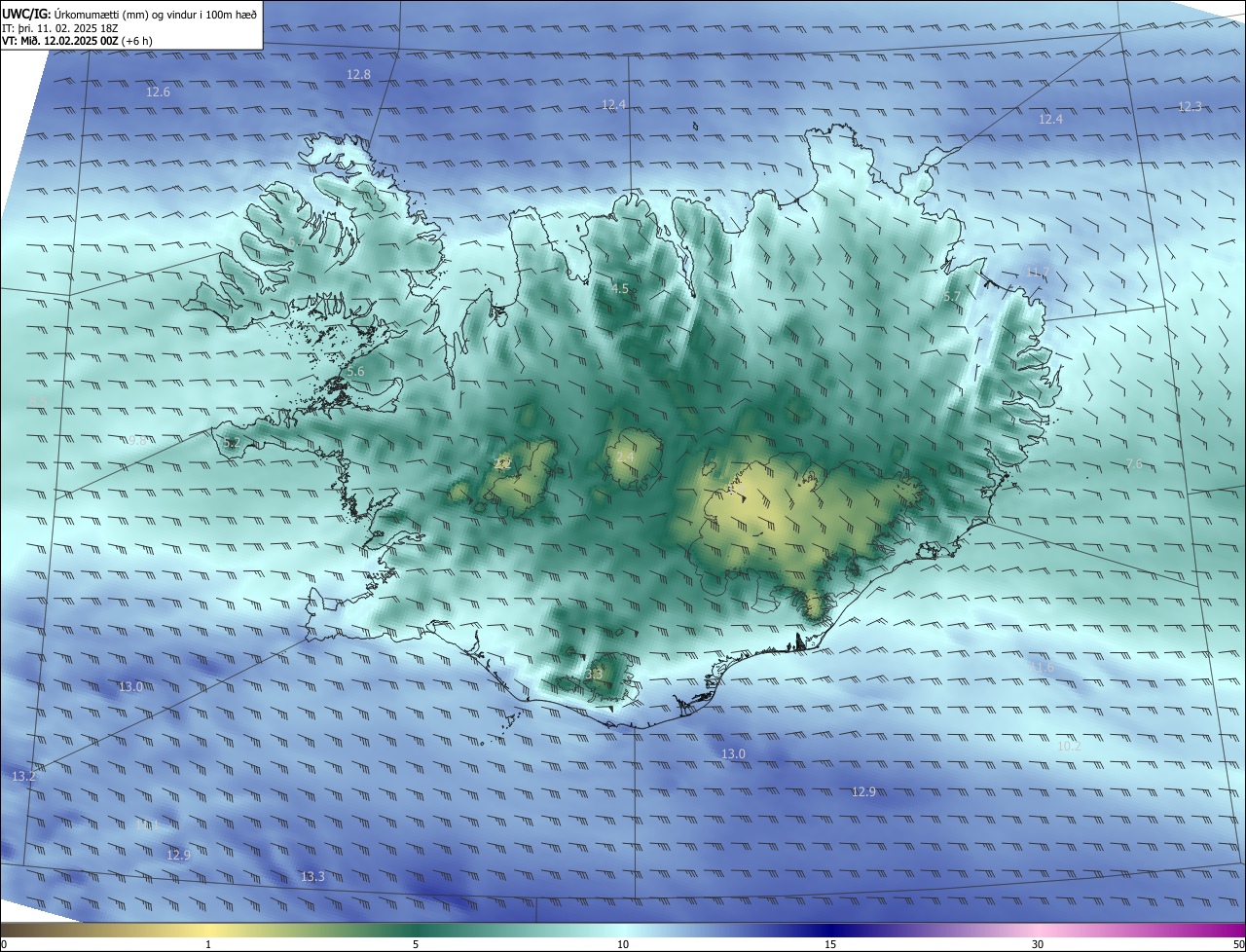Click the color bar label '10'
Screen dimensions: 1246x952
(623, 944)
